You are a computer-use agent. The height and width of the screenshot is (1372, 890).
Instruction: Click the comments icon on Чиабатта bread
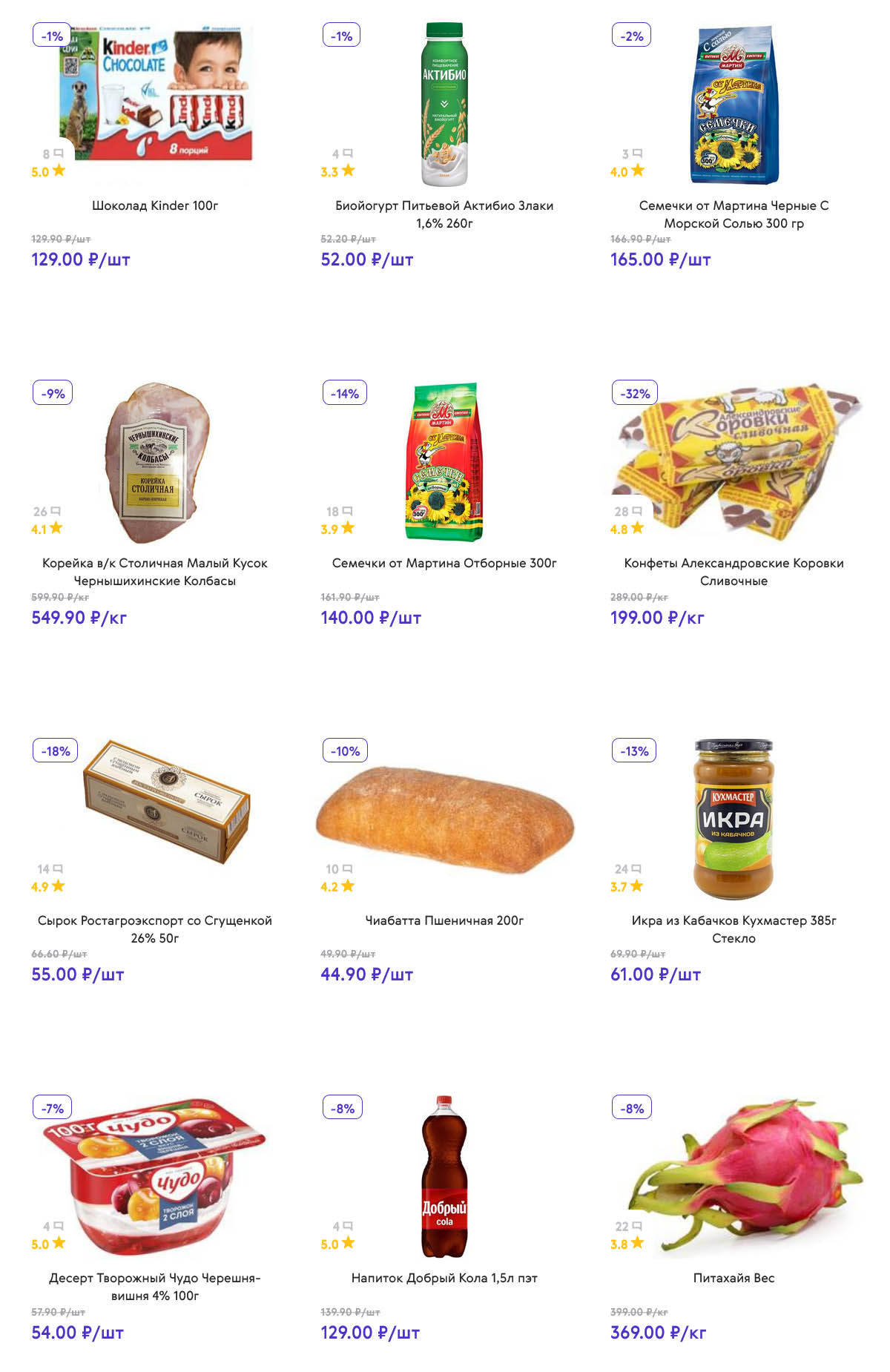348,868
